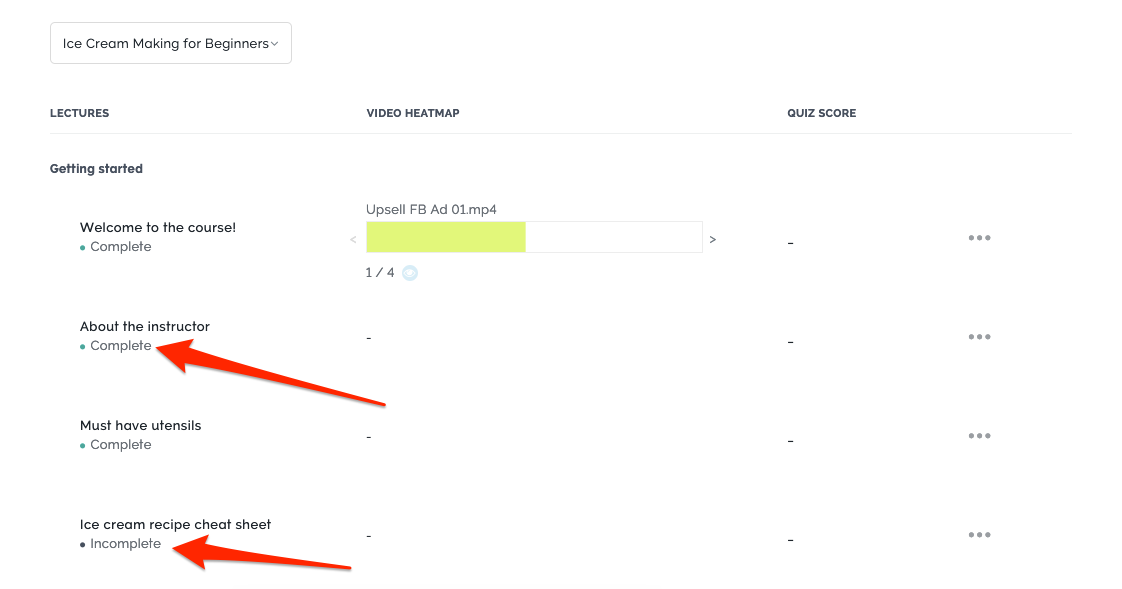Screen dimensions: 1122x589
Task: Click the Upsell FB Ad 01.mp4 video name
Action: click(431, 210)
